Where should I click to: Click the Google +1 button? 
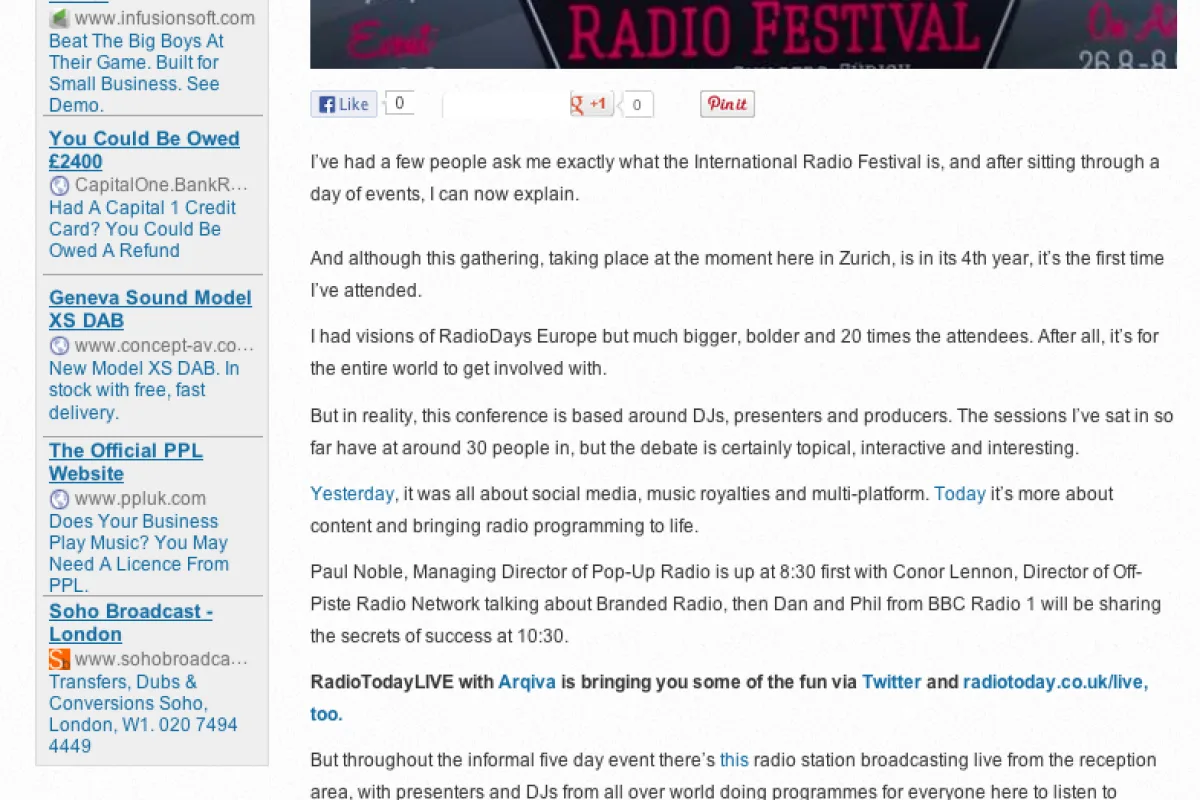coord(591,104)
